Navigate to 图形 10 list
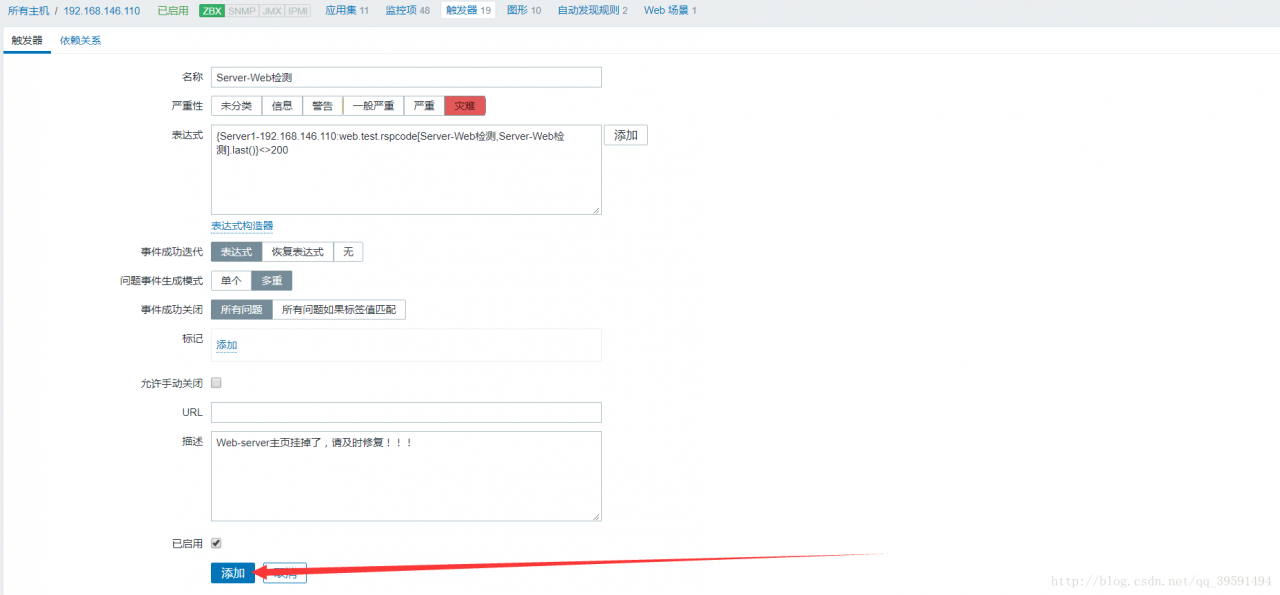 tap(524, 11)
